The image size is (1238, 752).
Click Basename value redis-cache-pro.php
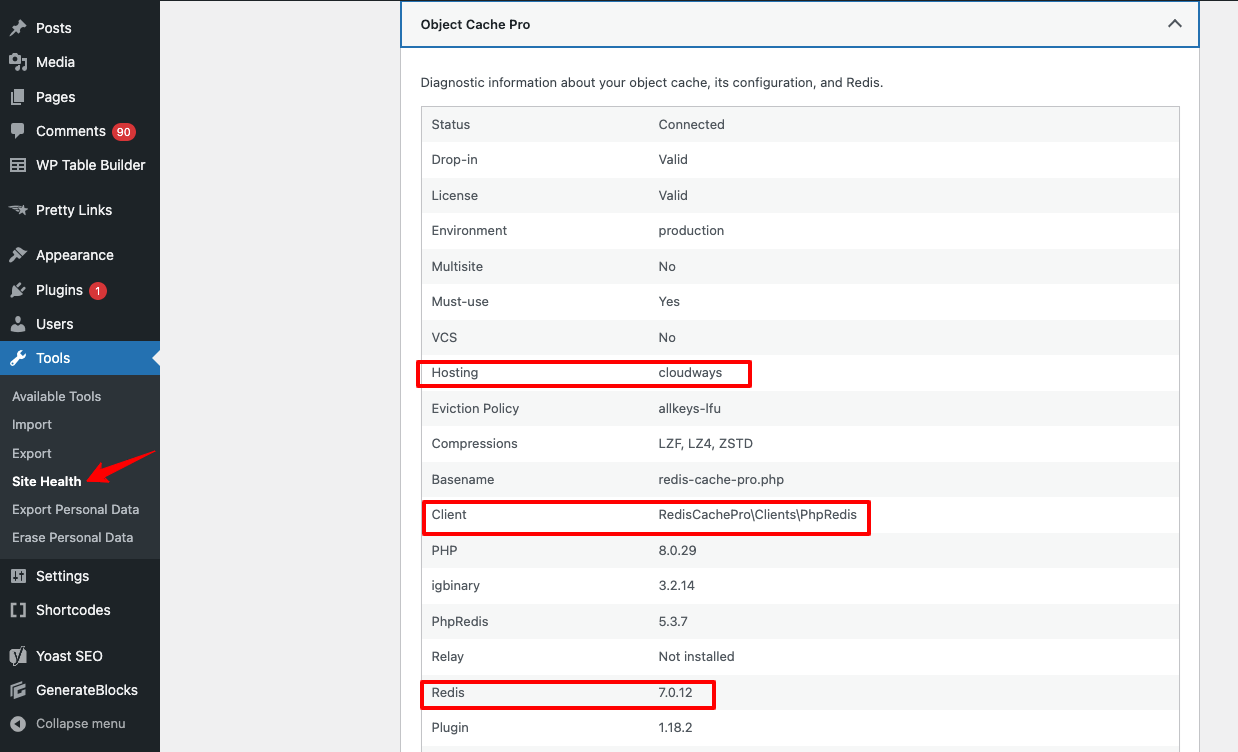[723, 479]
